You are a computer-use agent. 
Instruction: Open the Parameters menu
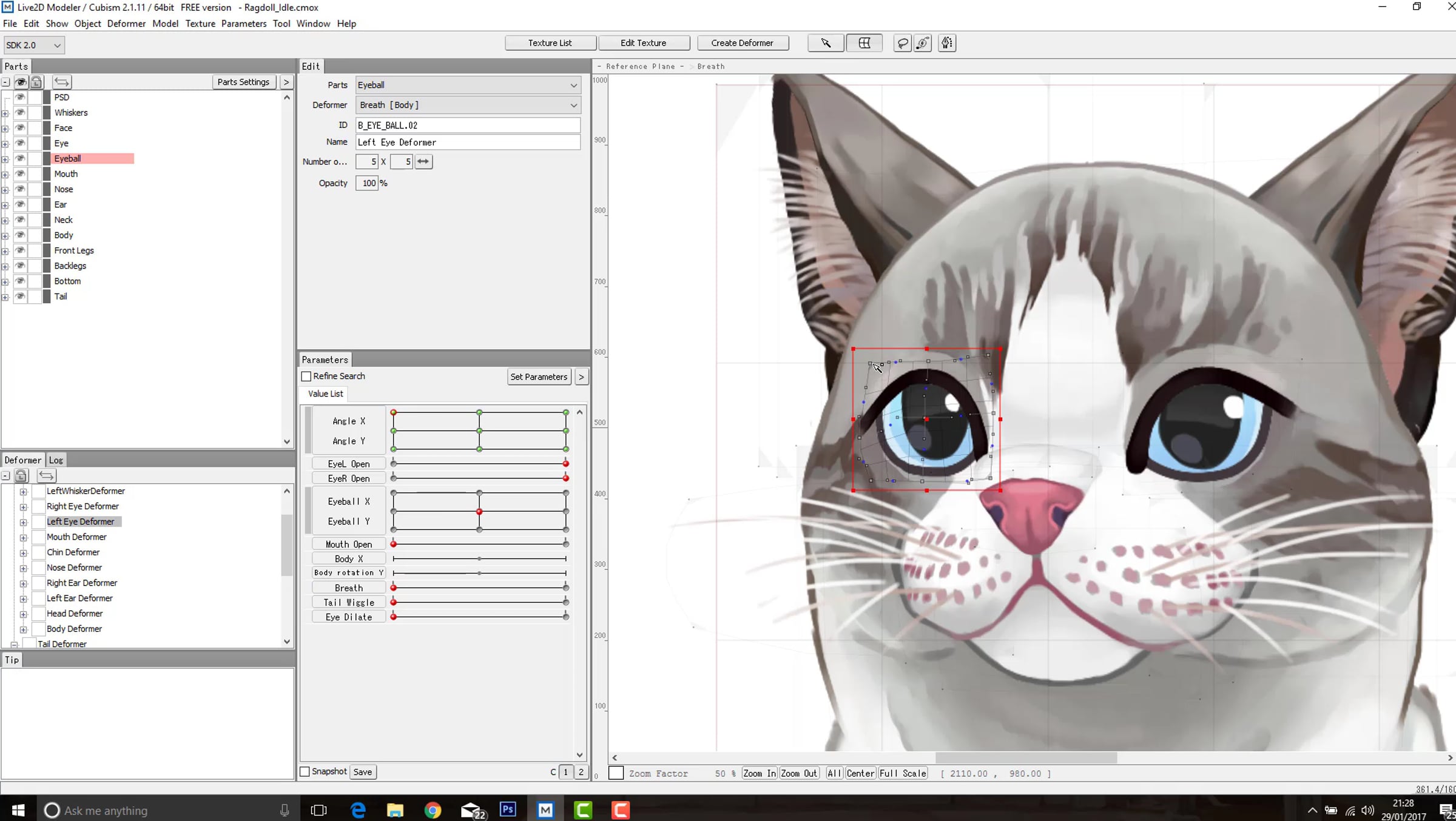[x=243, y=24]
